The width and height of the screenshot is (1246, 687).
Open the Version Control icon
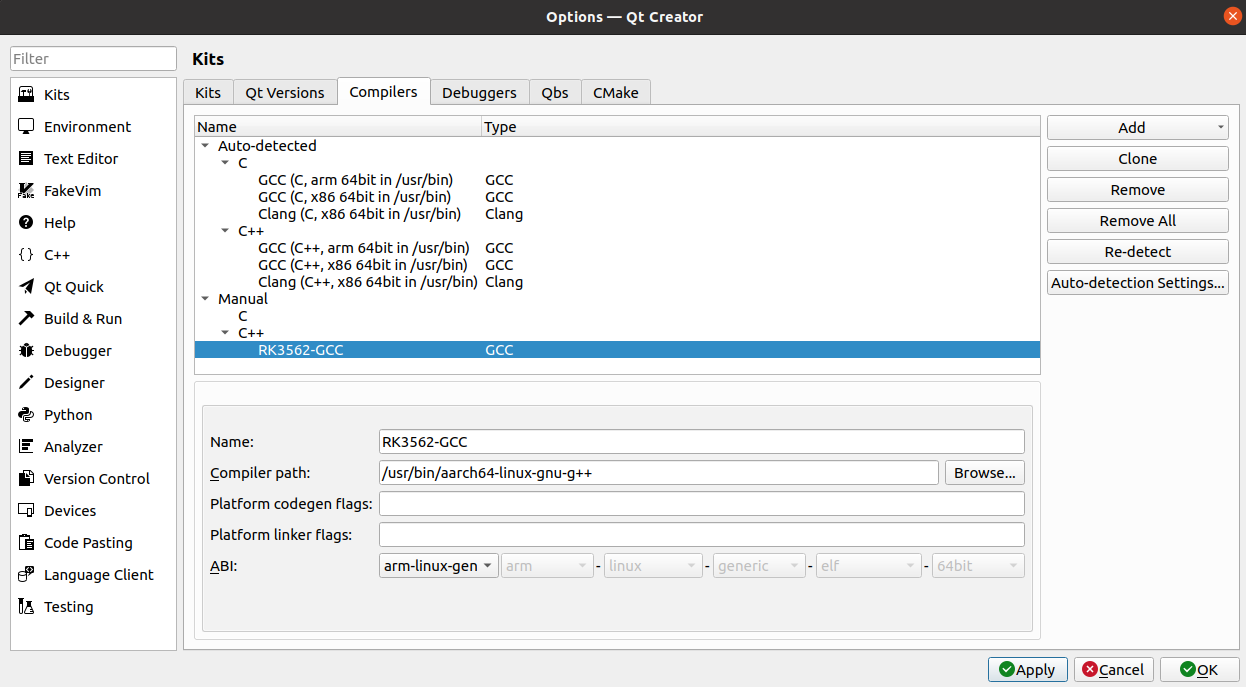(26, 478)
